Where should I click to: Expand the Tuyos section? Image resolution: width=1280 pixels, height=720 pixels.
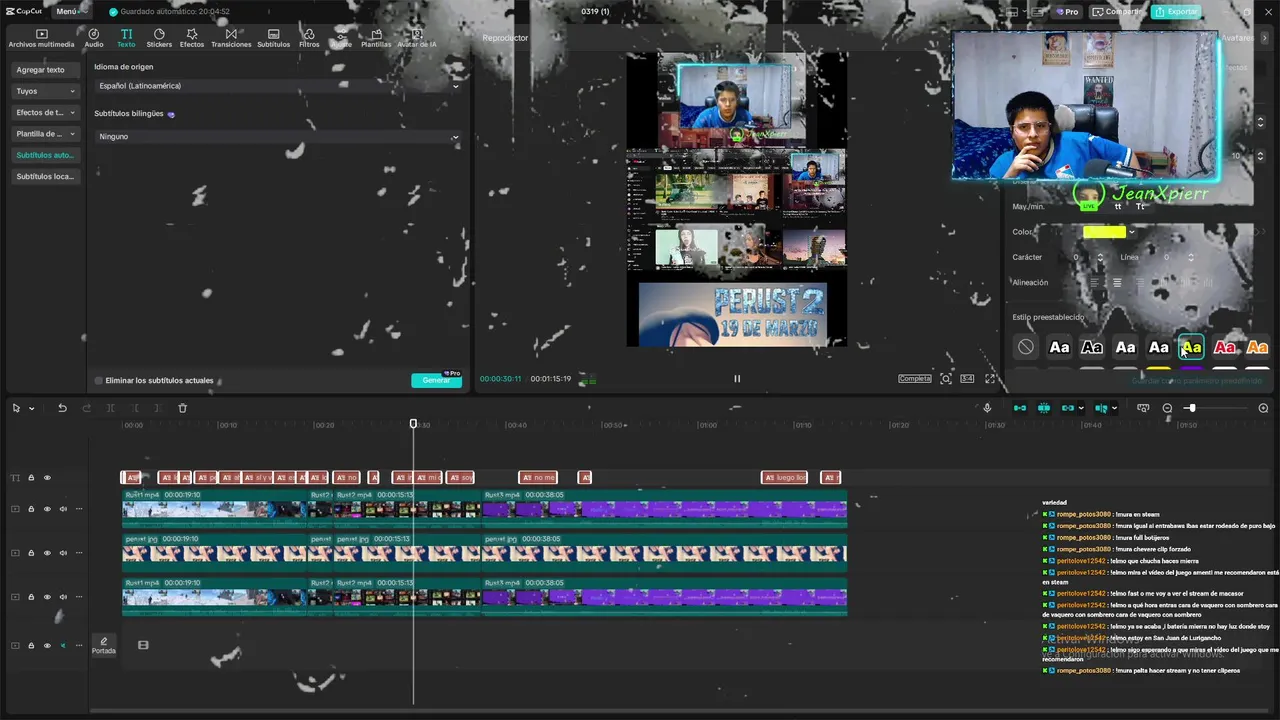click(44, 91)
